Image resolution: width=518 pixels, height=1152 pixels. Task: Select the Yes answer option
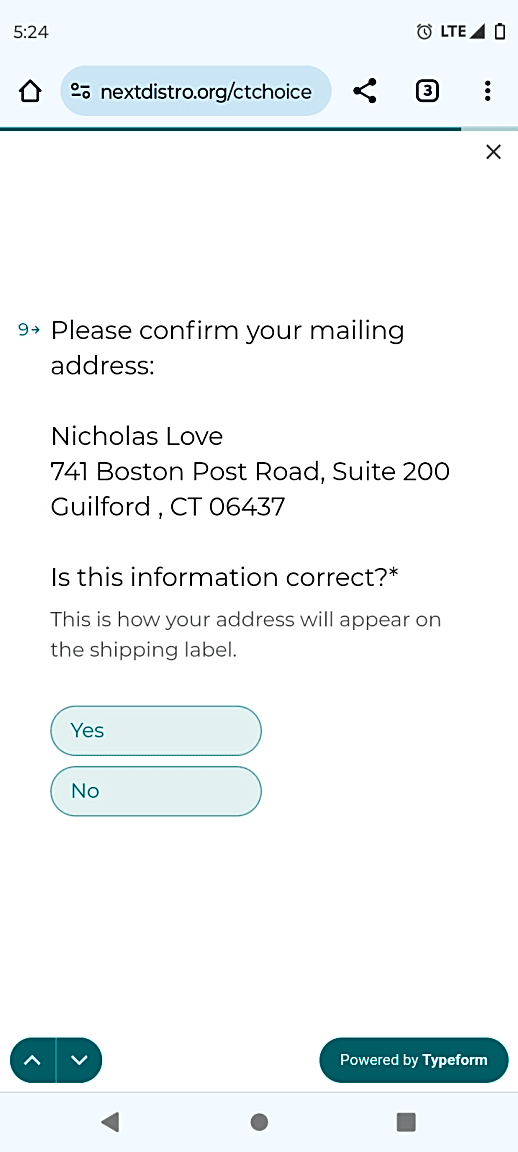156,730
